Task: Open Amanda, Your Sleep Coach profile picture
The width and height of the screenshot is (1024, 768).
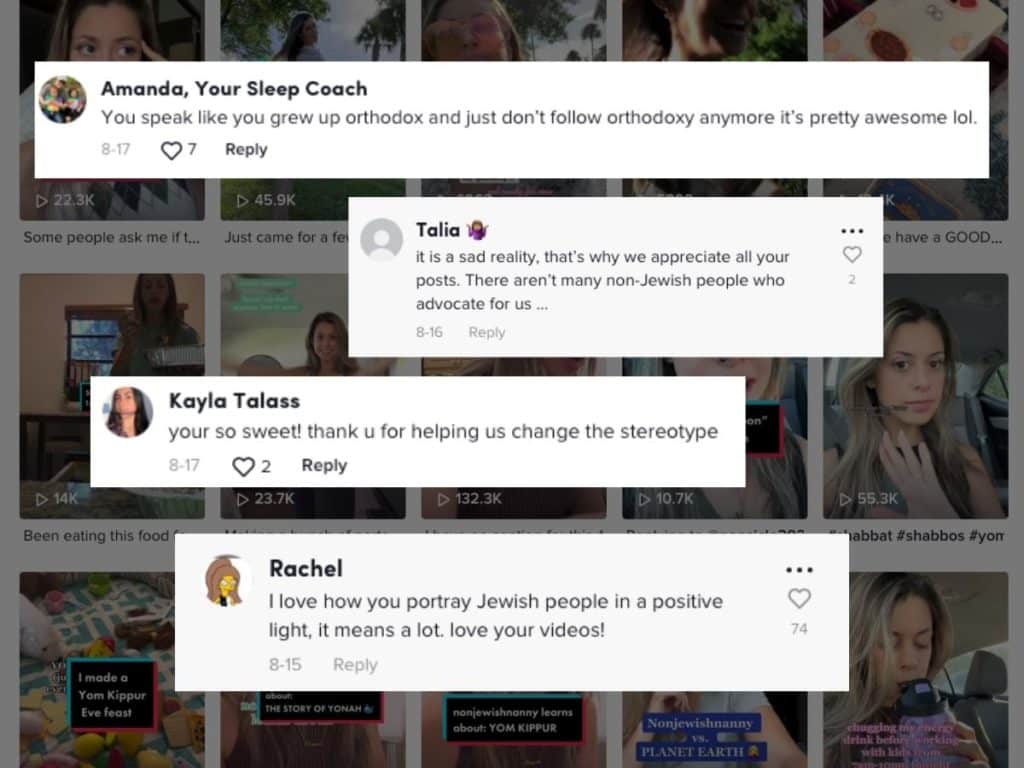Action: [x=63, y=99]
